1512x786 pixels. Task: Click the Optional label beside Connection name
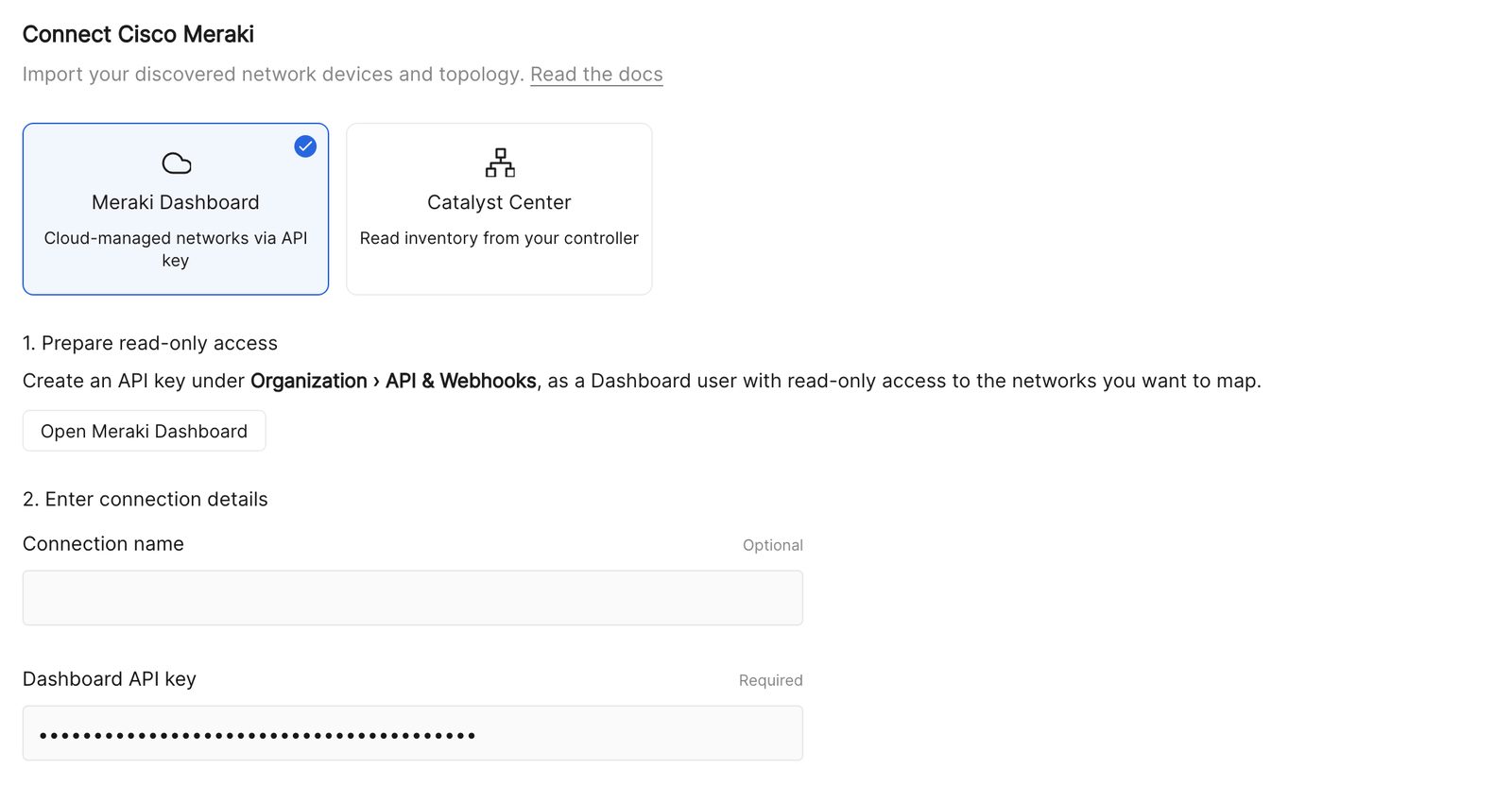pos(772,545)
